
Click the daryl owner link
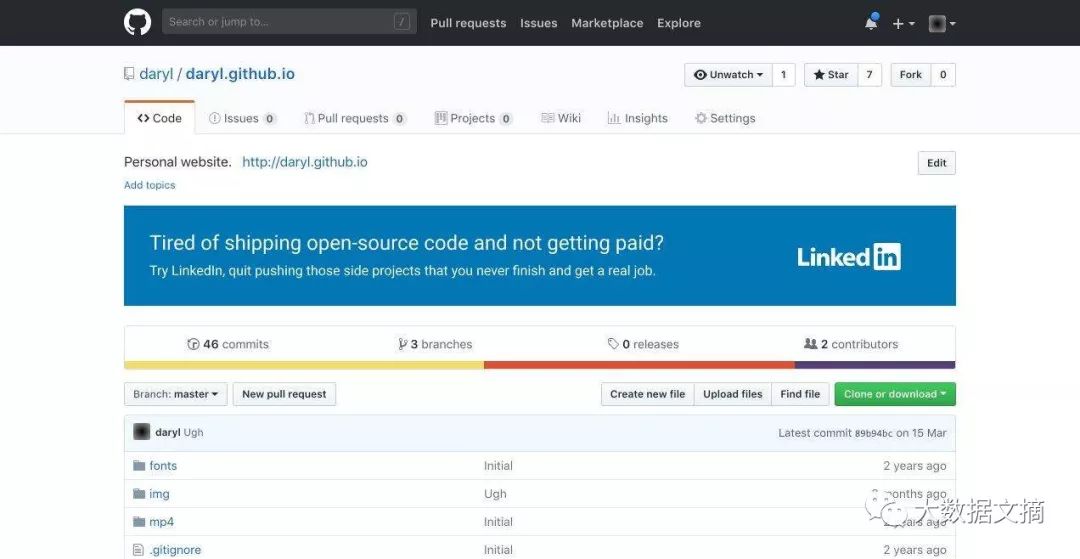click(x=156, y=74)
